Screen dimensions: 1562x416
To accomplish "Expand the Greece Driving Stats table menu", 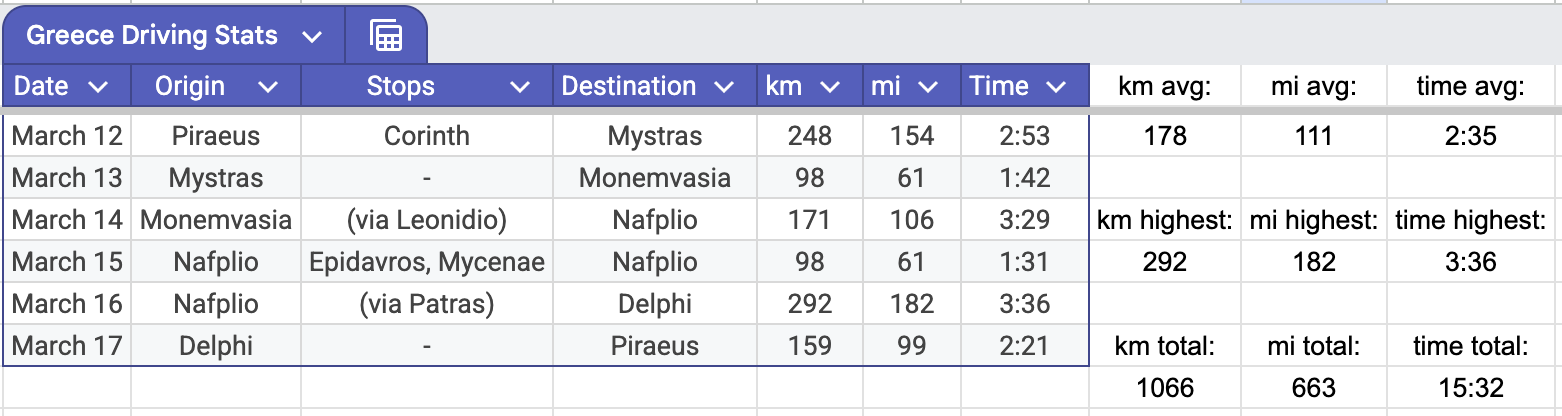I will (x=312, y=37).
